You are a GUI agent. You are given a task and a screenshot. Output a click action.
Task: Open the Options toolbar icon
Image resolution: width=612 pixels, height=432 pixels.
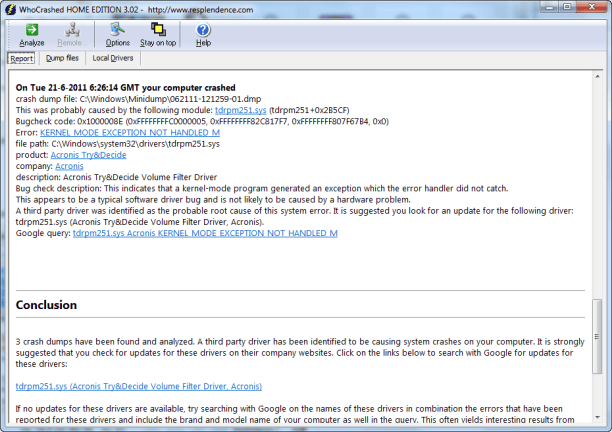(x=117, y=30)
